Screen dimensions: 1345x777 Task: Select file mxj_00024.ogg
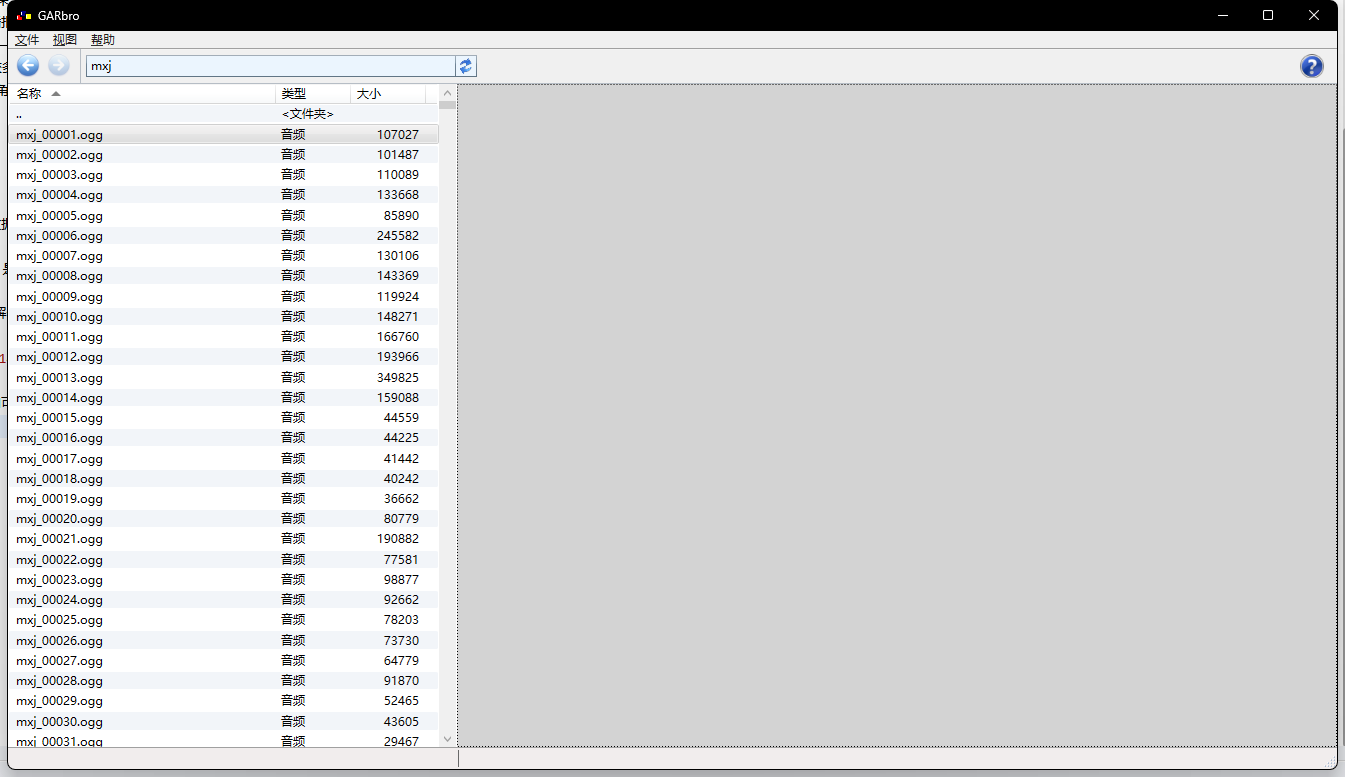[x=223, y=600]
